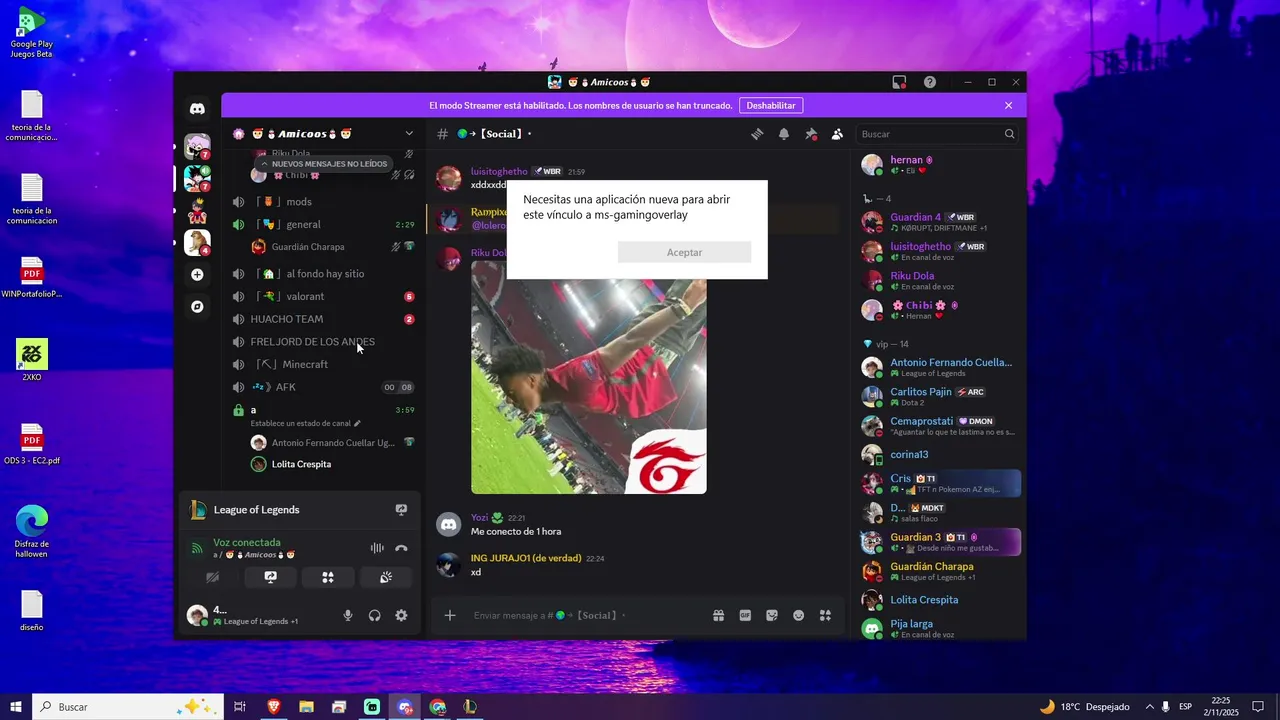Set channel status via Establece un estado
Viewport: 1280px width, 720px height.
(x=306, y=424)
